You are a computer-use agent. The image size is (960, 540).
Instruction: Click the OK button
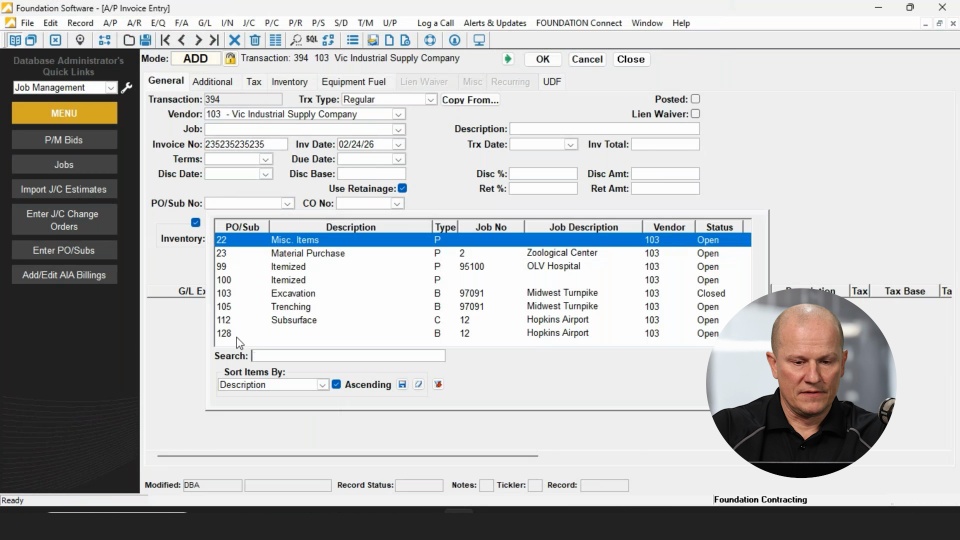tap(543, 59)
